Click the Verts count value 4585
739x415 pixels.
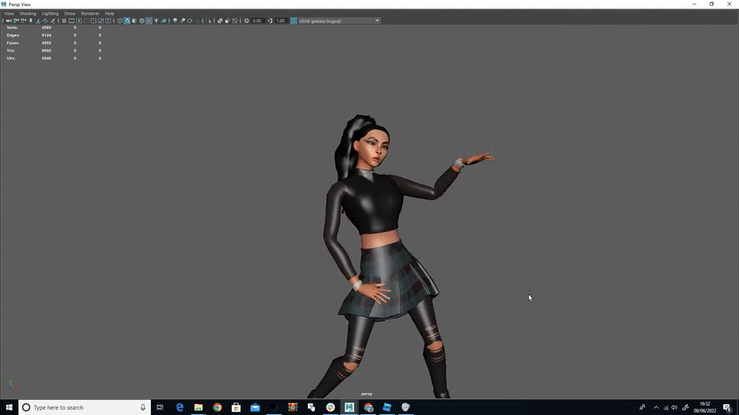click(46, 28)
